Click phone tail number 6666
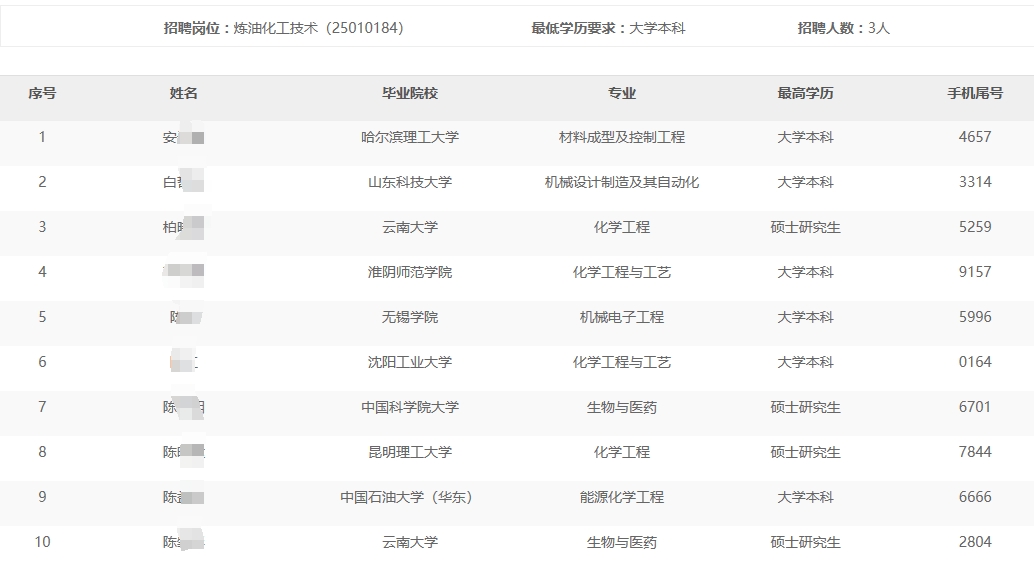Viewport: 1034px width, 566px height. (x=975, y=497)
